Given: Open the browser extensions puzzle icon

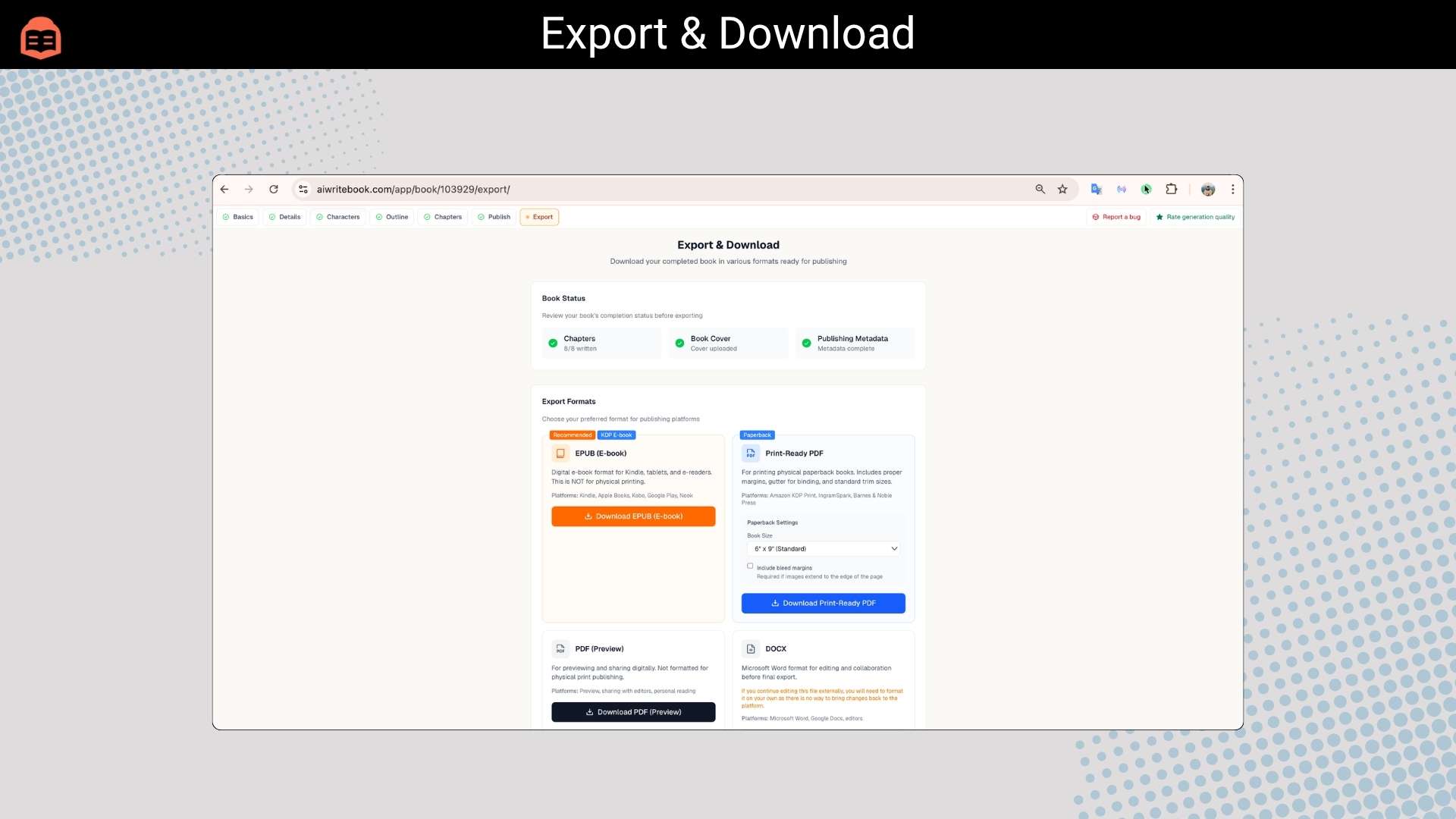Looking at the screenshot, I should coord(1172,190).
